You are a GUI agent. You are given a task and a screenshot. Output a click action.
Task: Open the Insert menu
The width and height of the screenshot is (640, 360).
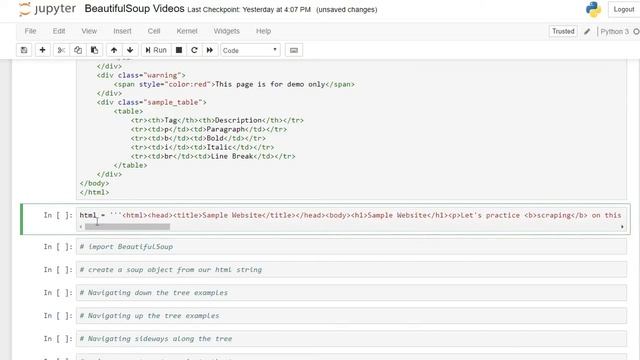(x=122, y=31)
